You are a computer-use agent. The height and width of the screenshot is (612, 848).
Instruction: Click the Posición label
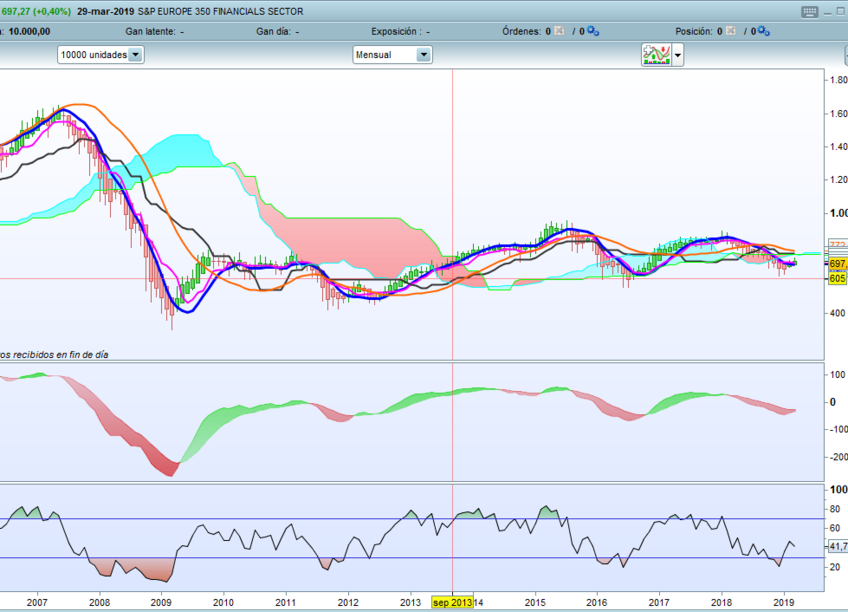[x=694, y=31]
